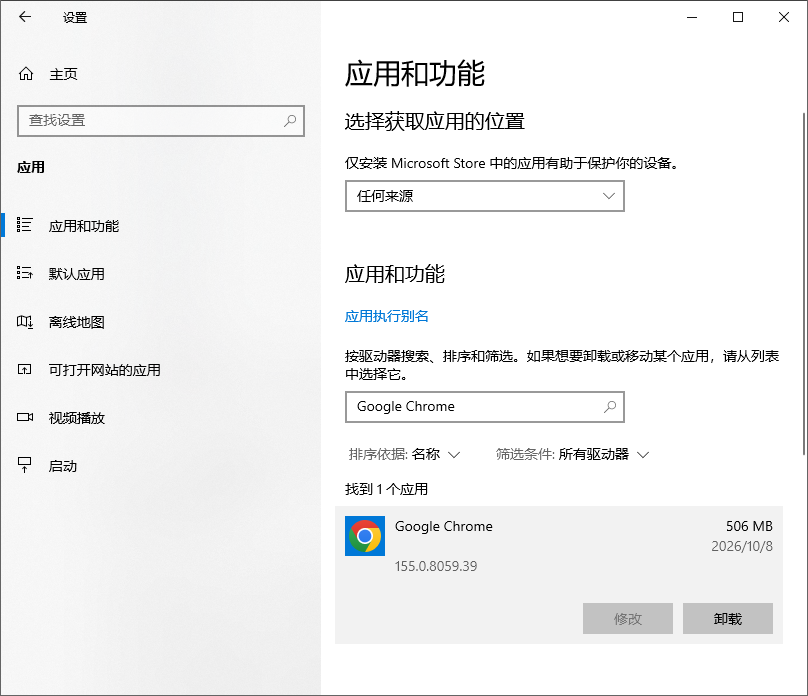Click the version 155.0.8059.39 text
The image size is (808, 696).
point(436,566)
